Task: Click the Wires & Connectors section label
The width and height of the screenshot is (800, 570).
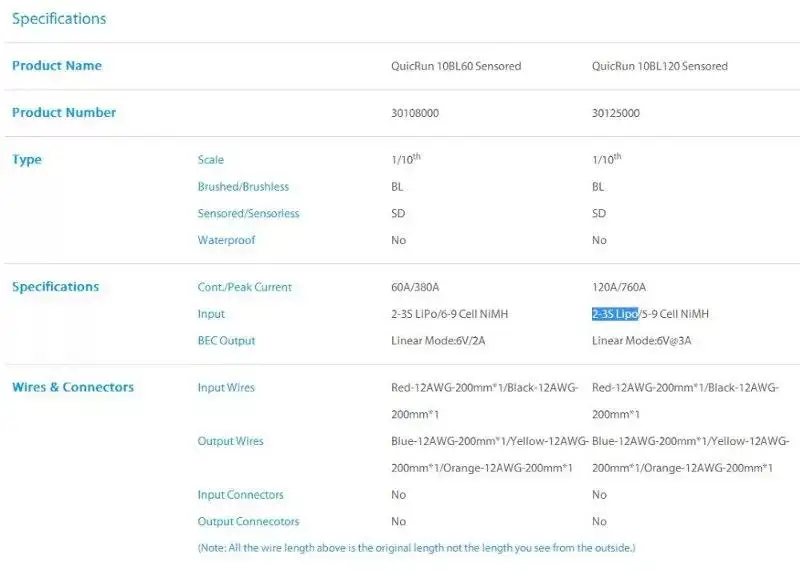Action: point(73,387)
